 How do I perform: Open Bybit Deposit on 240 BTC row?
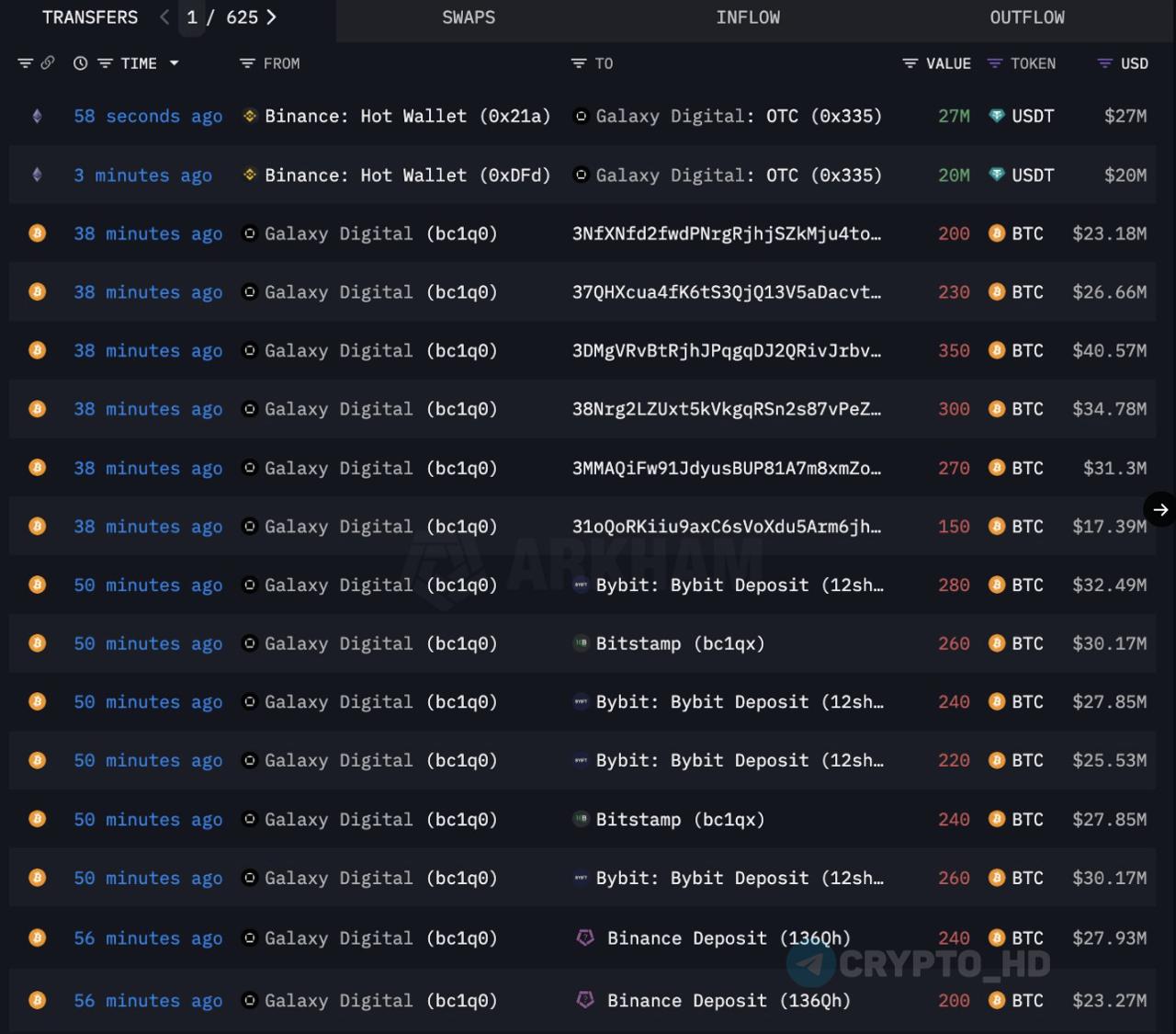coord(740,702)
